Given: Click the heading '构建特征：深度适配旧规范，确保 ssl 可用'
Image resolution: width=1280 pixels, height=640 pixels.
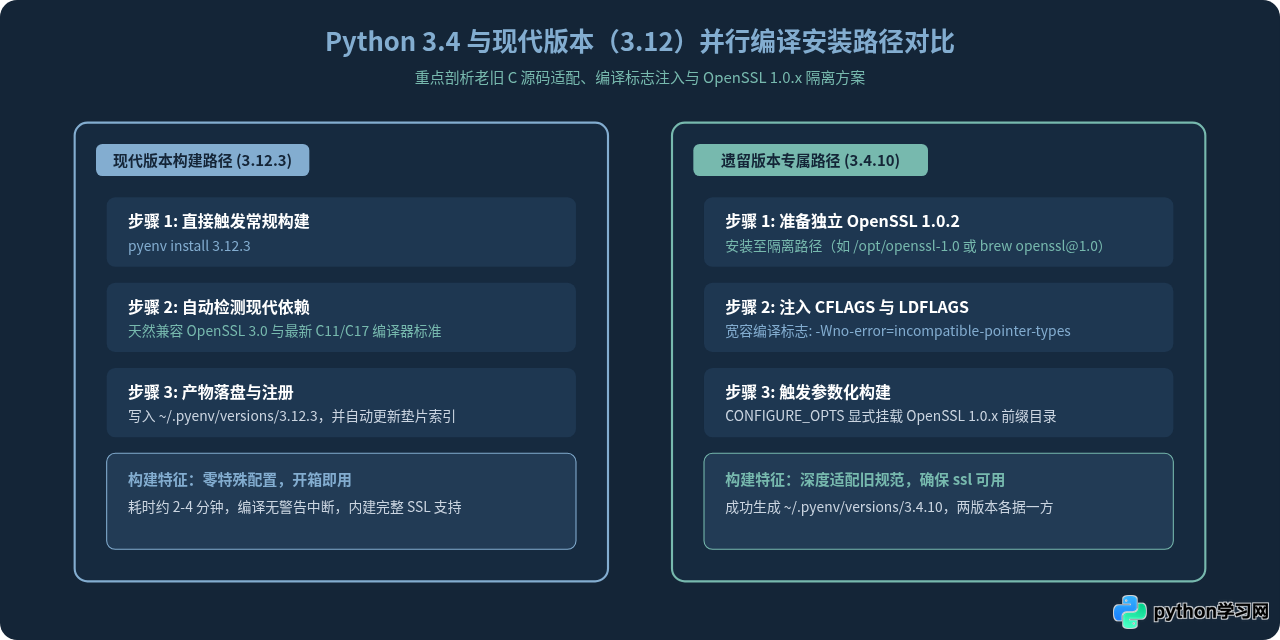Looking at the screenshot, I should 865,480.
